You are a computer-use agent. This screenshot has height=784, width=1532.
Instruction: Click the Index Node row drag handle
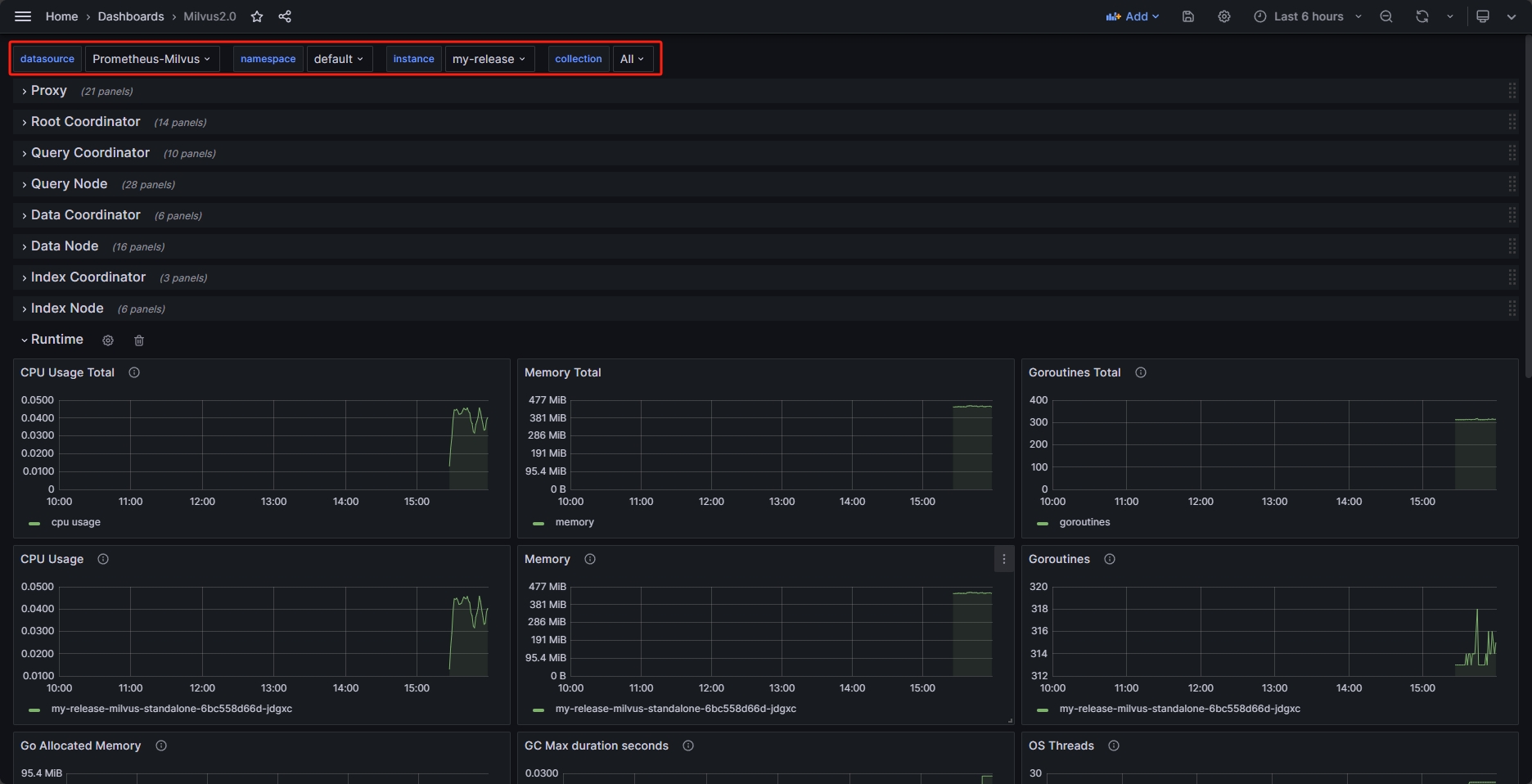pos(1512,309)
